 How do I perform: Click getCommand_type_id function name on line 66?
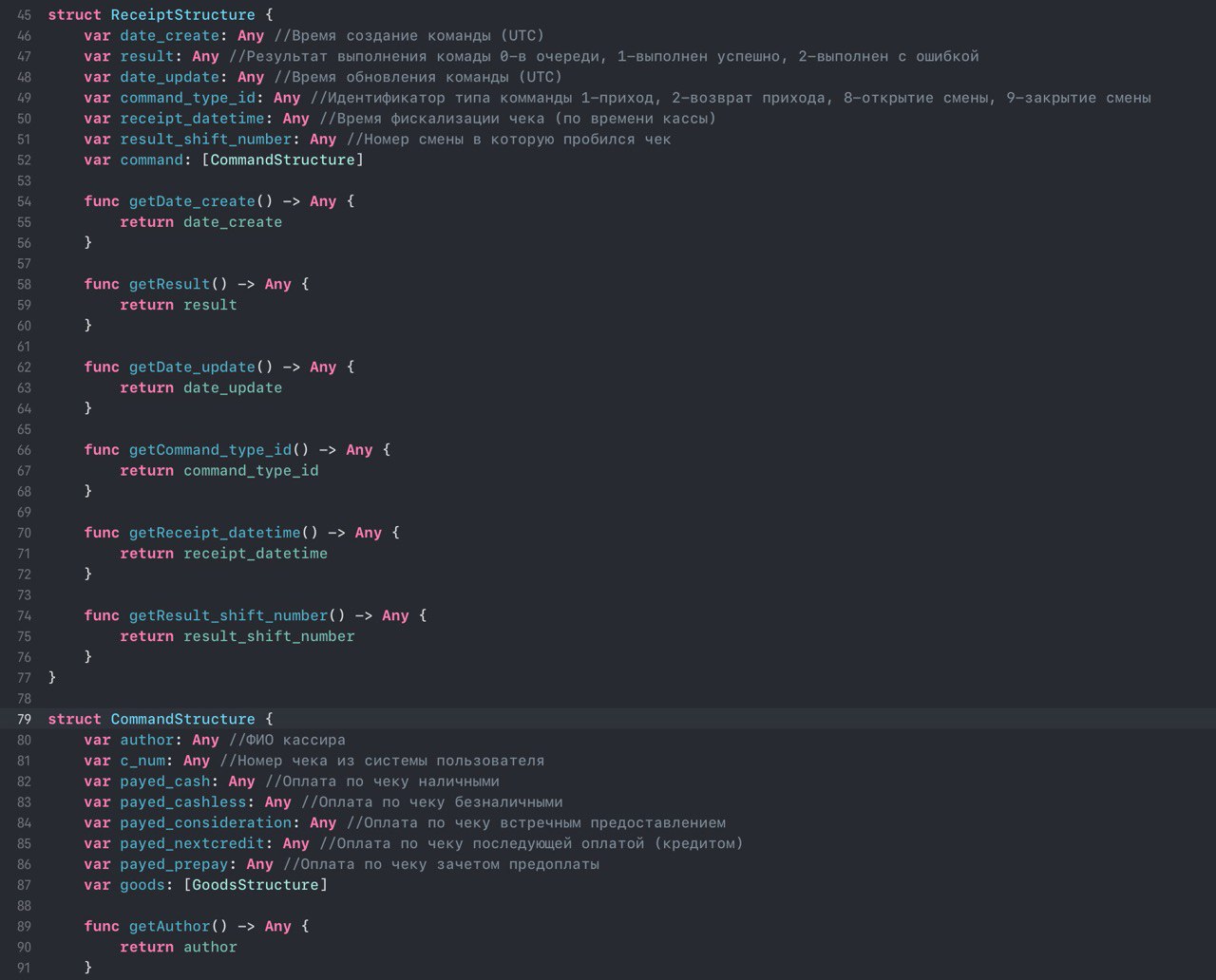(210, 450)
